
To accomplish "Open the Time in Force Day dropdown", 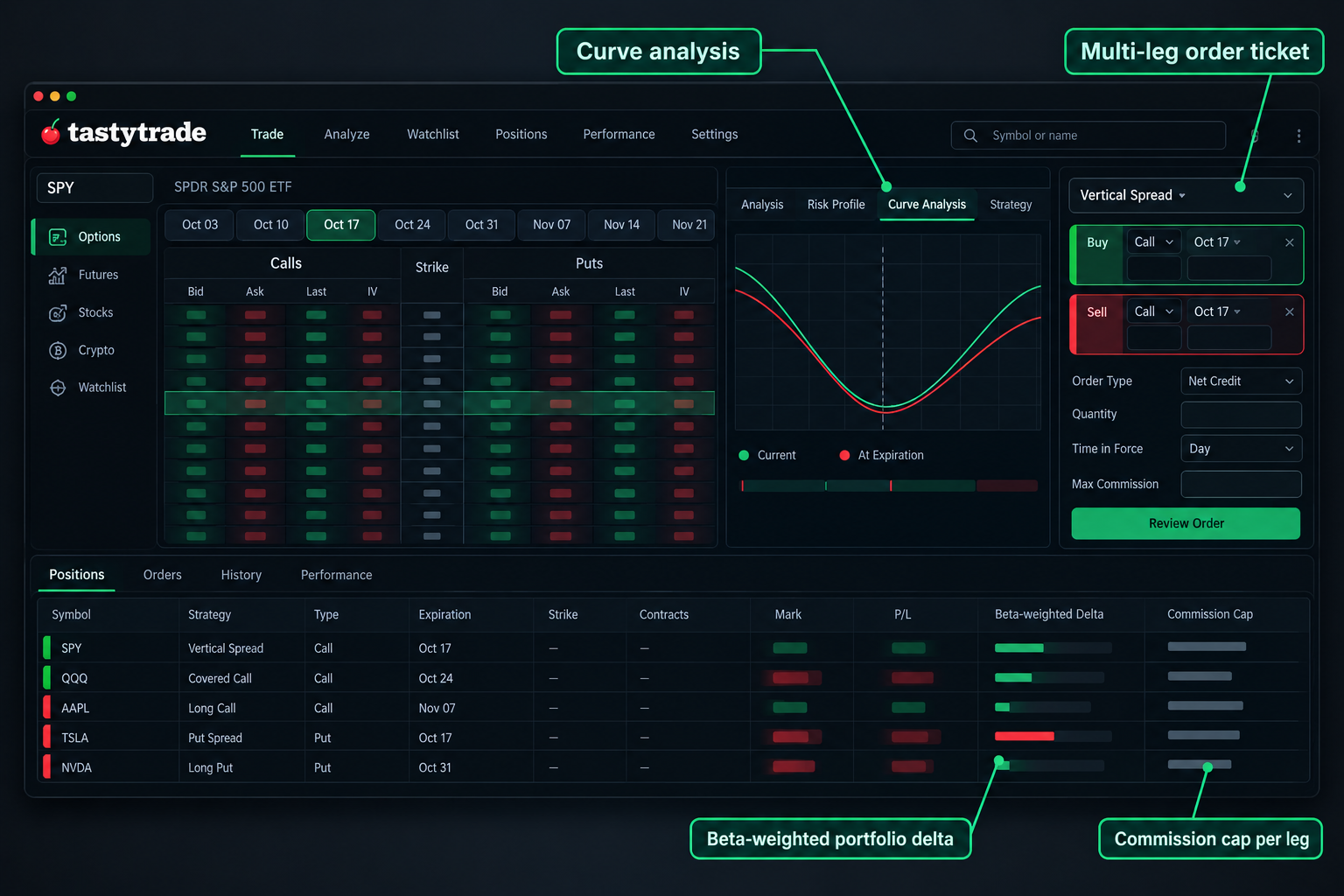I will coord(1241,449).
